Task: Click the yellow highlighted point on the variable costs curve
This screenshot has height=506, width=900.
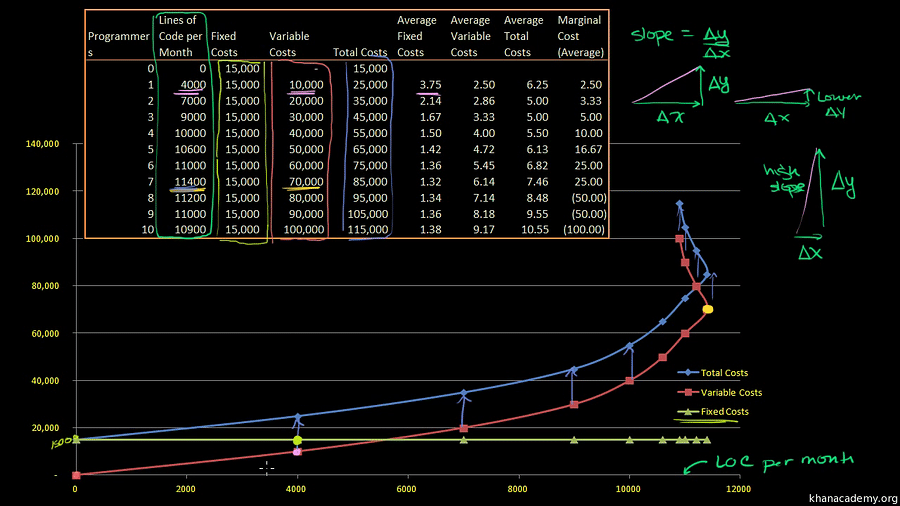Action: (x=708, y=309)
